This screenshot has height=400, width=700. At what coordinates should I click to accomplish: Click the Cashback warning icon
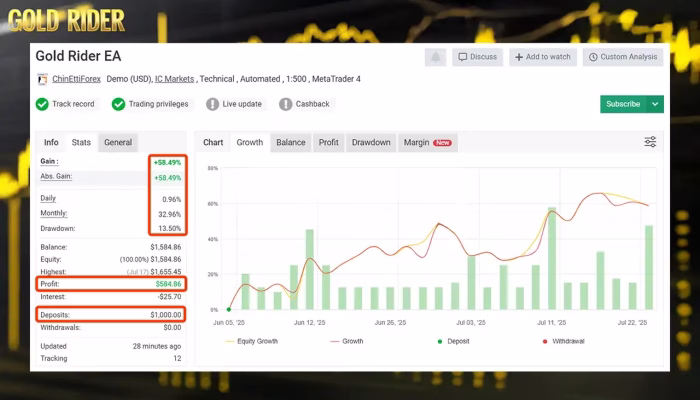coord(286,104)
